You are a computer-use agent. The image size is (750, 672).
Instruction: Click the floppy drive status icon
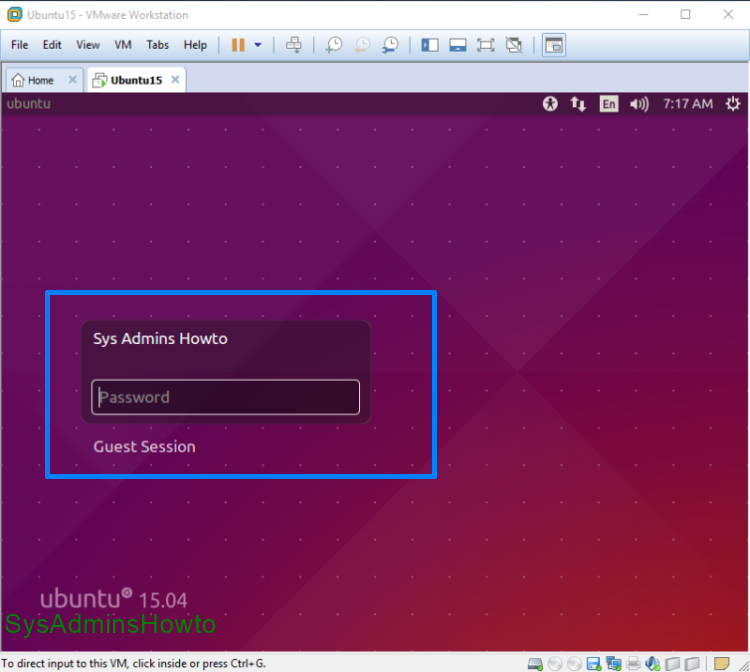coord(594,663)
